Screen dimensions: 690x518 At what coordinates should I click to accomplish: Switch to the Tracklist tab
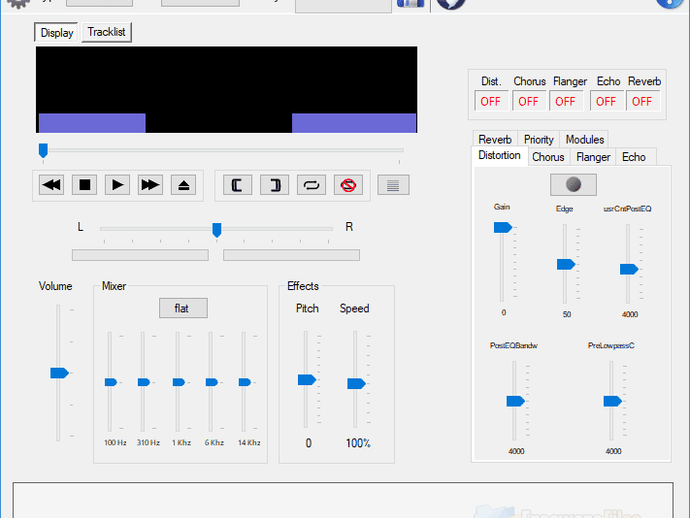point(106,32)
